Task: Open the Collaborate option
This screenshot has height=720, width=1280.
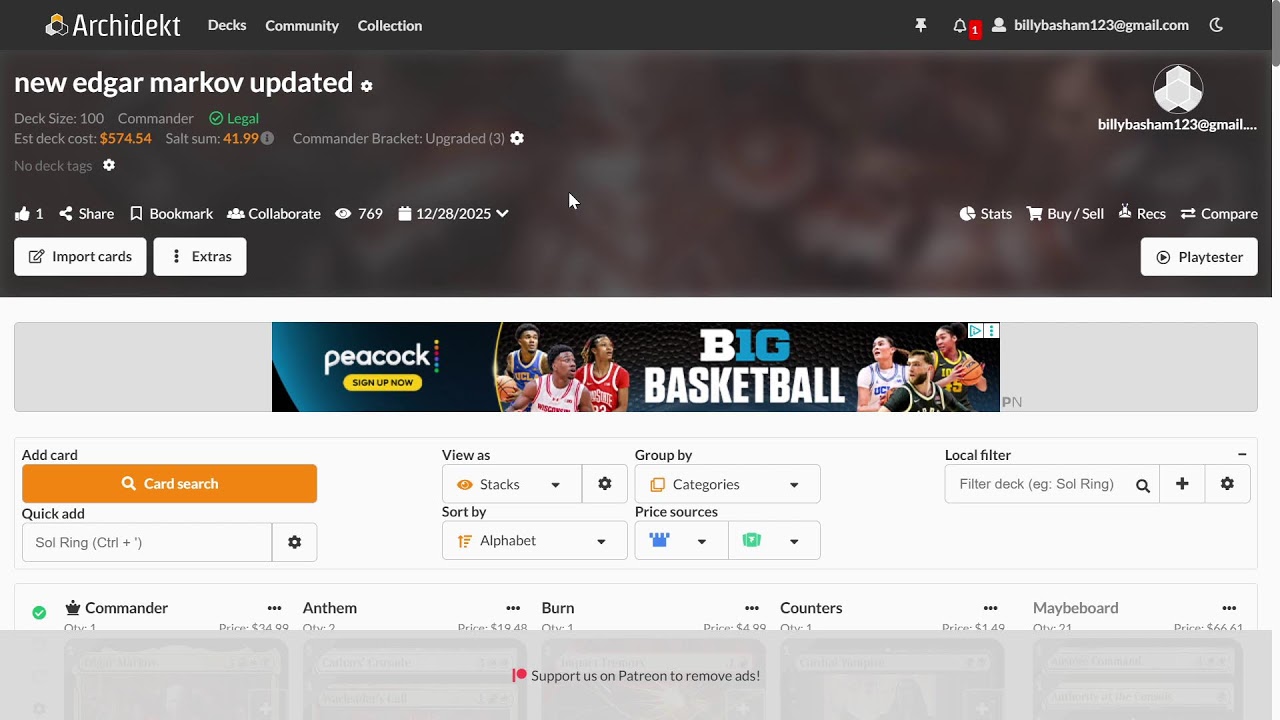Action: tap(274, 214)
